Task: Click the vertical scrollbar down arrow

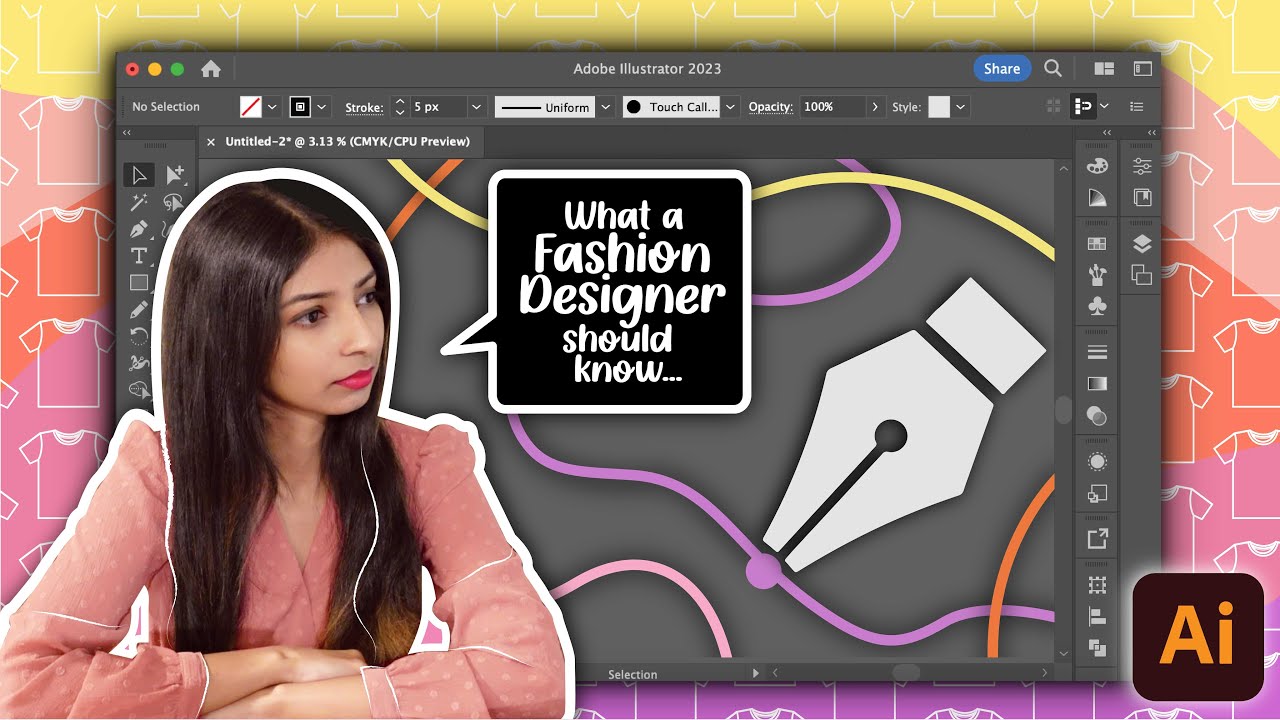Action: pos(1063,653)
